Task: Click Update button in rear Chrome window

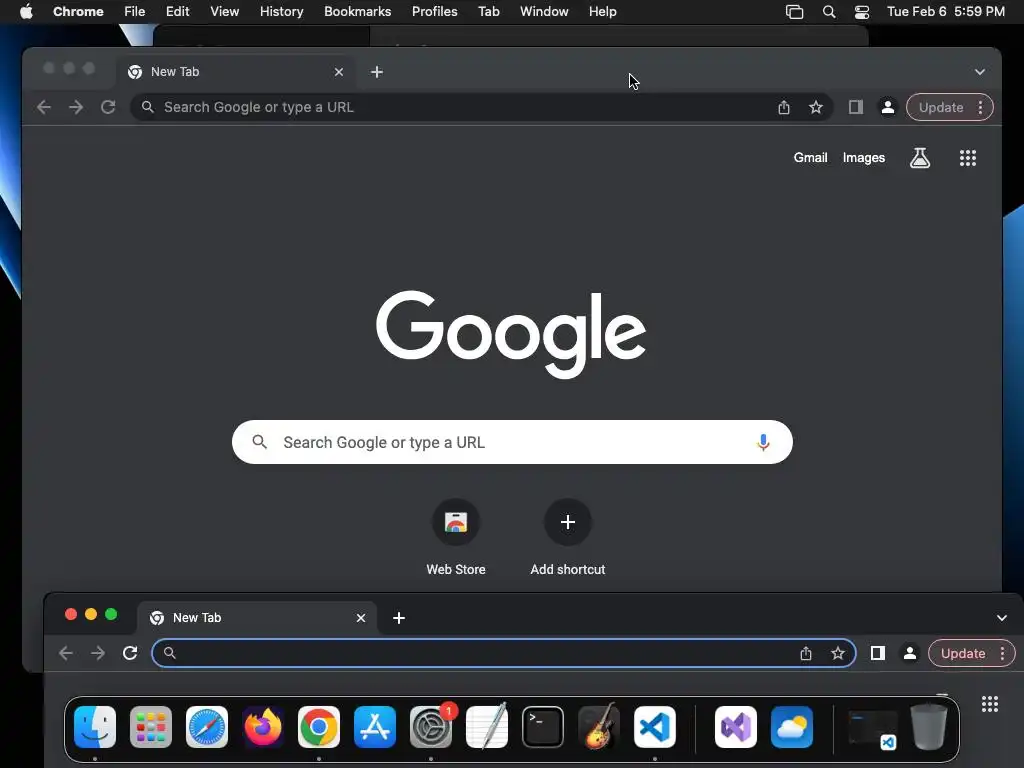Action: [940, 107]
